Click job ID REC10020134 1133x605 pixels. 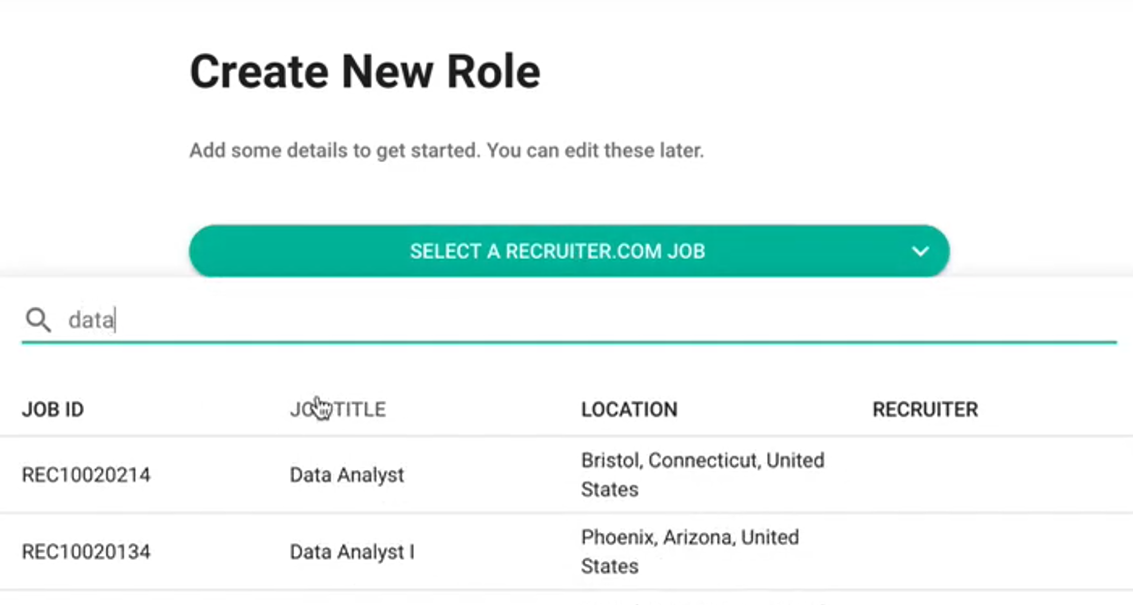coord(86,552)
